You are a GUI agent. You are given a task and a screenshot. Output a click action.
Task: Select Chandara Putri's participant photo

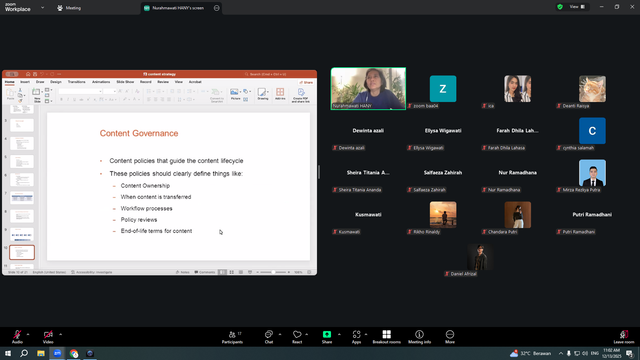(518, 214)
